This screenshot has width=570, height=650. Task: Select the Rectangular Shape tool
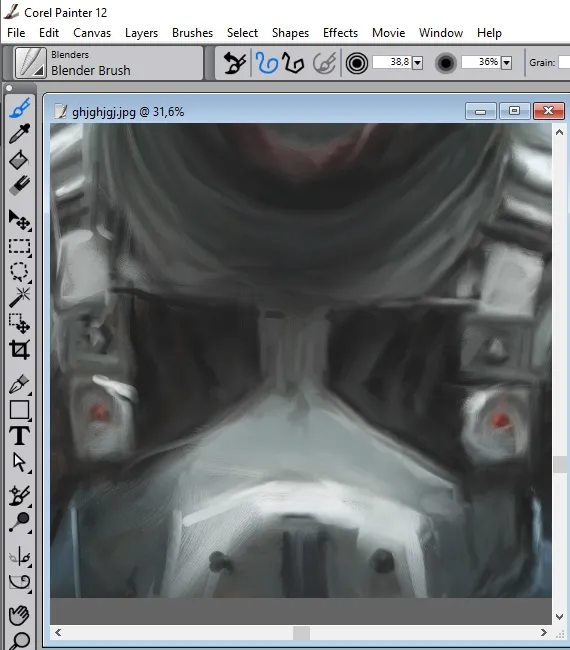[19, 410]
